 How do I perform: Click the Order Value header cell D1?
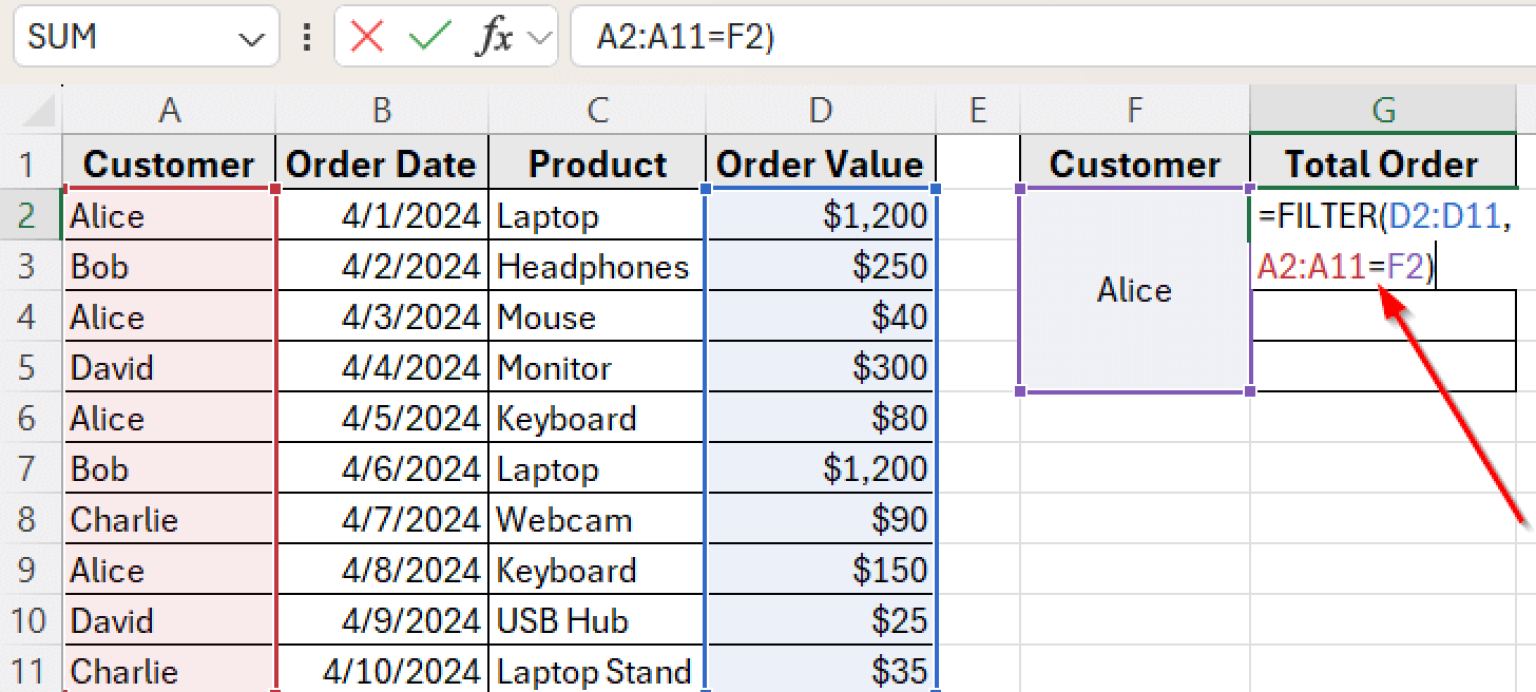(x=820, y=163)
